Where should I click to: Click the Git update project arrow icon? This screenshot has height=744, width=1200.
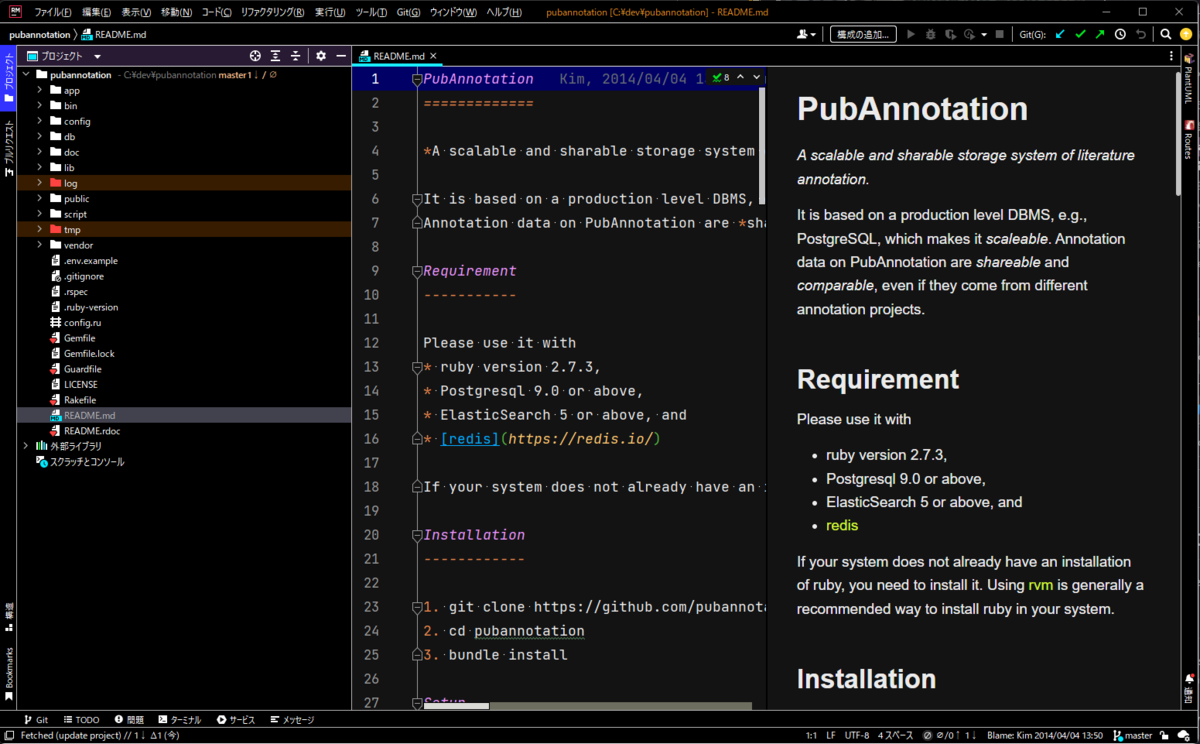[1060, 34]
